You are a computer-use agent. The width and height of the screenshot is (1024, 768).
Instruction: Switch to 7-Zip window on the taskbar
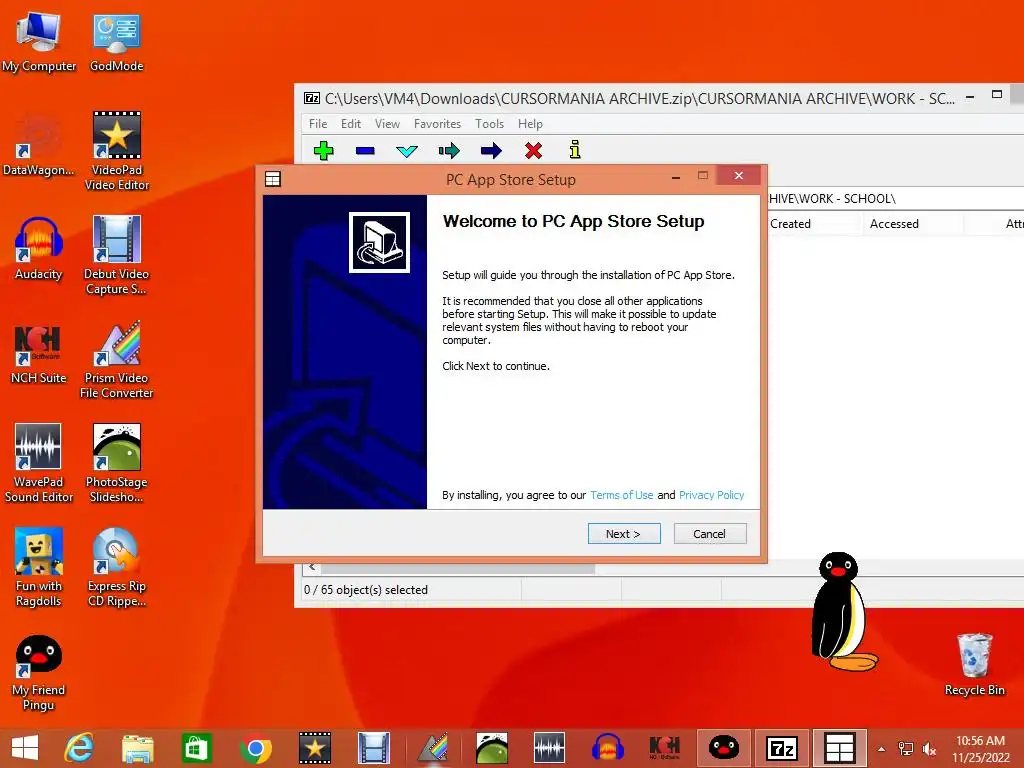[782, 748]
